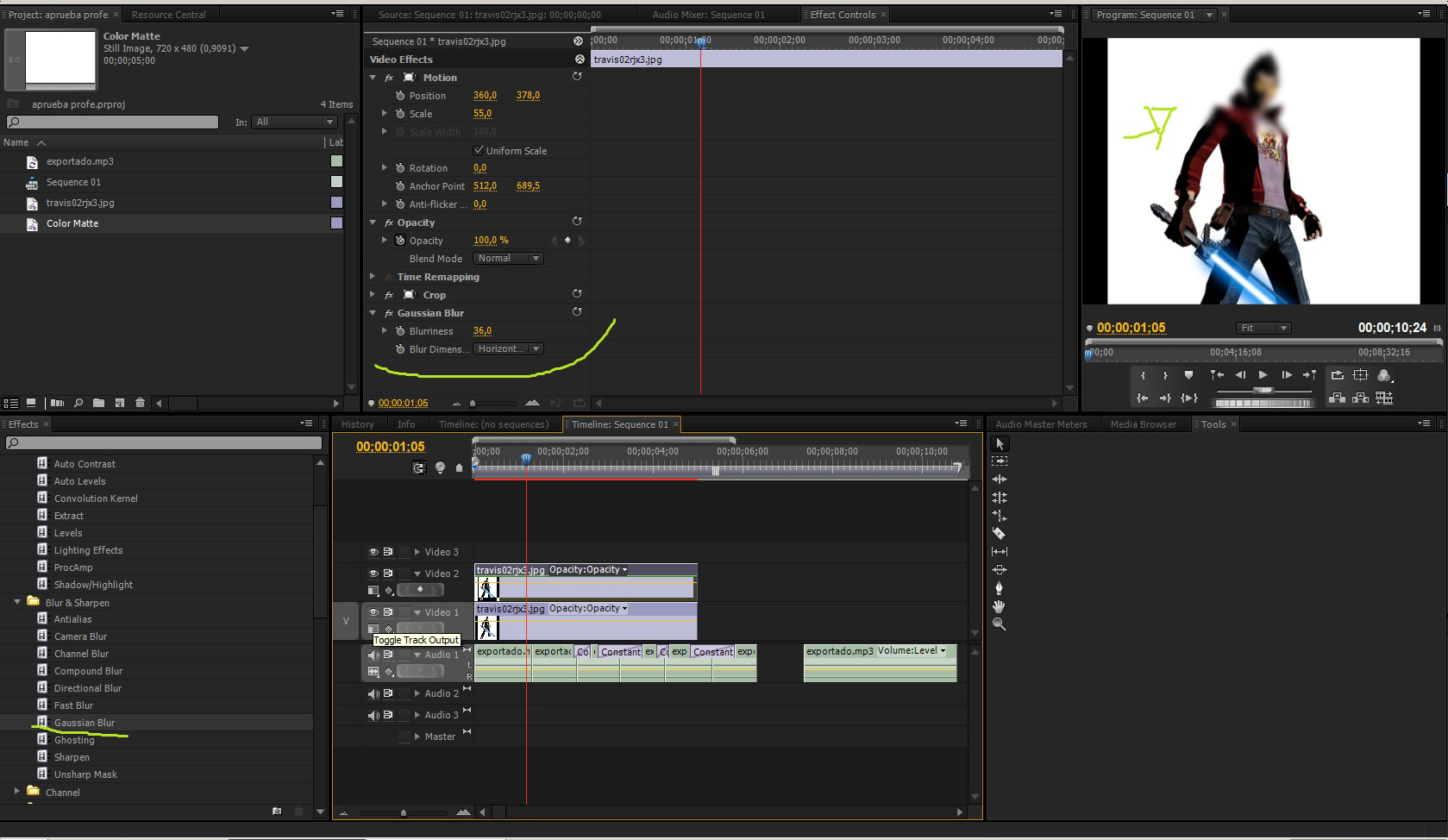1448x840 pixels.
Task: Open the Blur Dimensions dropdown
Action: coord(508,349)
